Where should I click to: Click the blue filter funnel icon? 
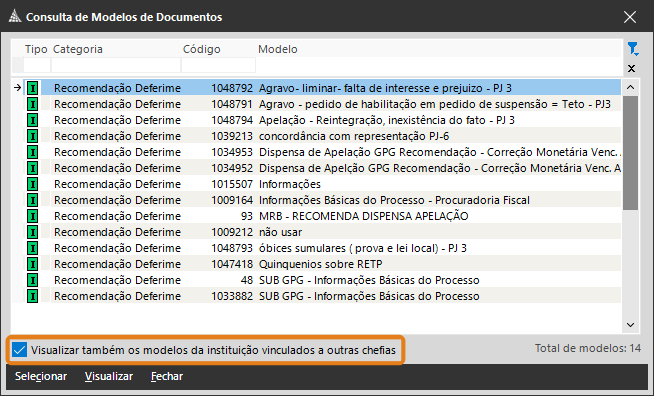click(633, 49)
